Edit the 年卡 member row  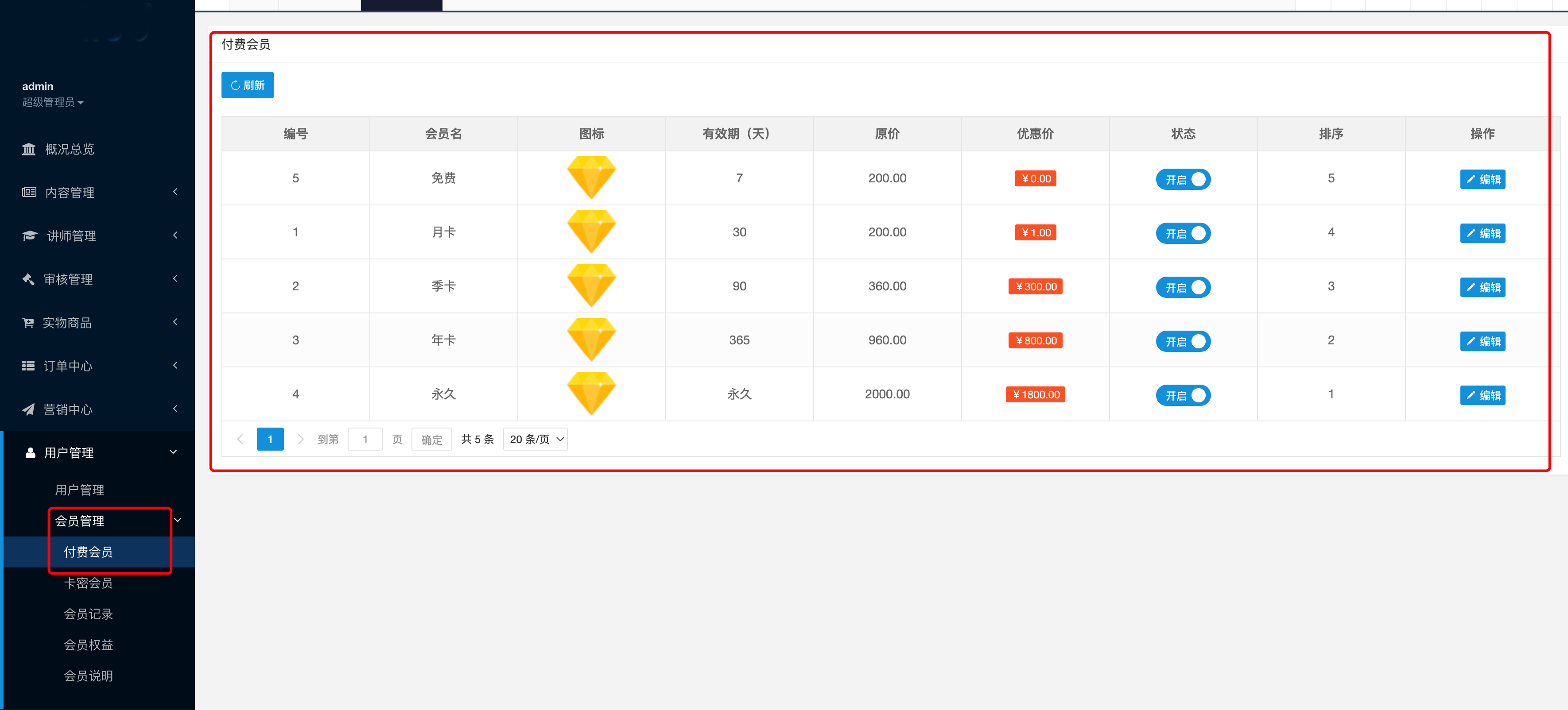[x=1482, y=341]
